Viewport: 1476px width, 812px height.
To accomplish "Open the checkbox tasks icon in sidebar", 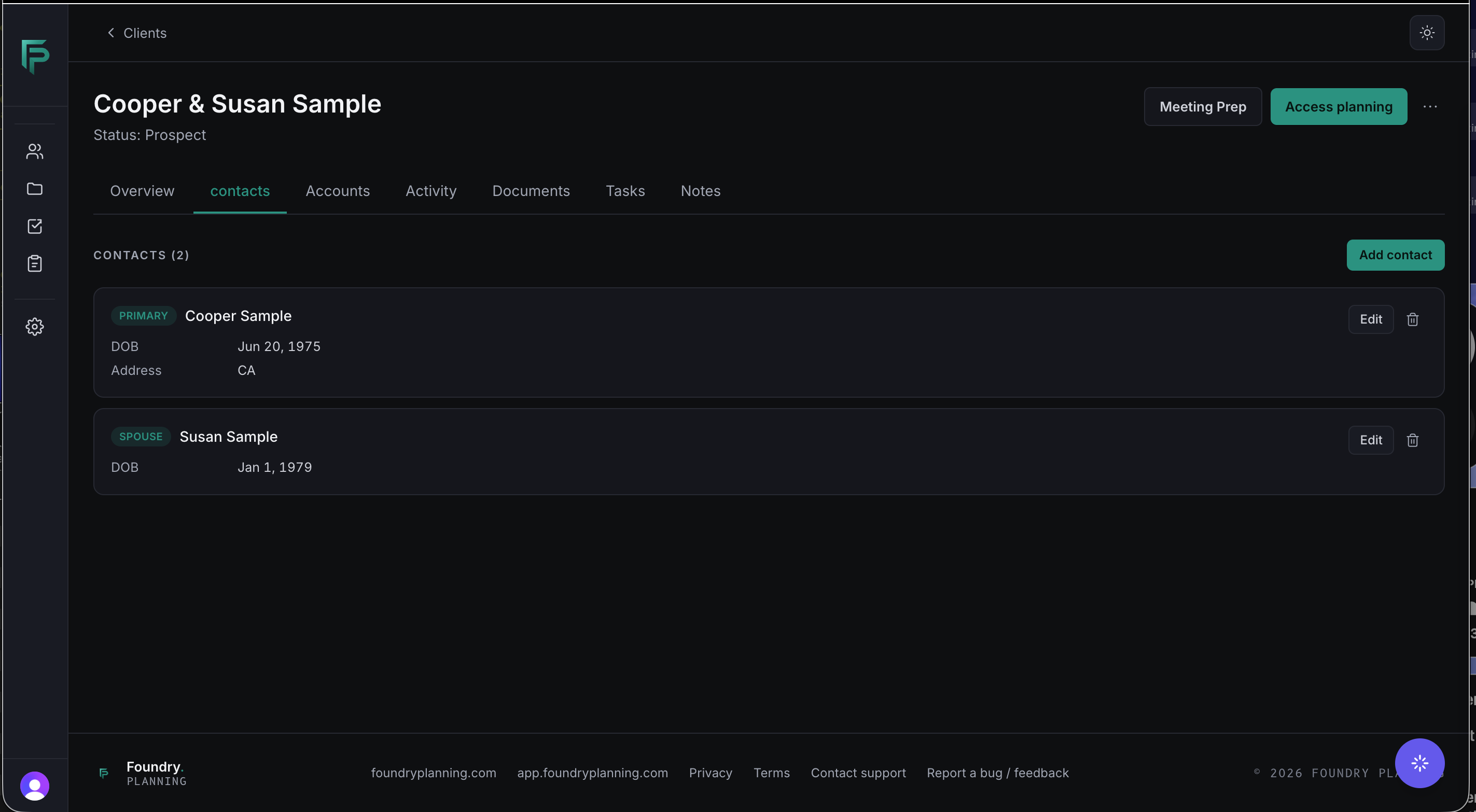I will 34,227.
